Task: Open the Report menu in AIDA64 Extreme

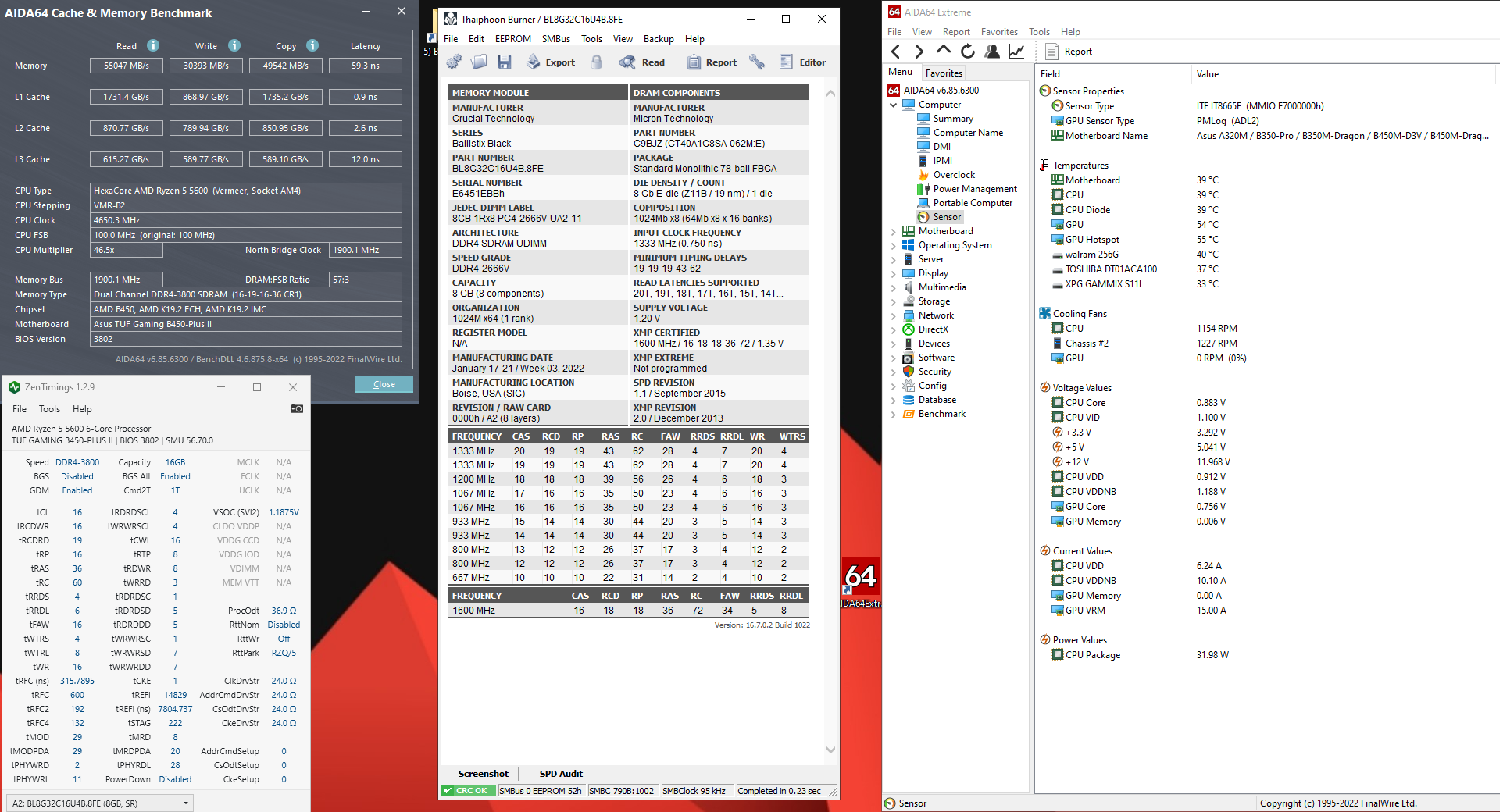Action: coord(956,32)
